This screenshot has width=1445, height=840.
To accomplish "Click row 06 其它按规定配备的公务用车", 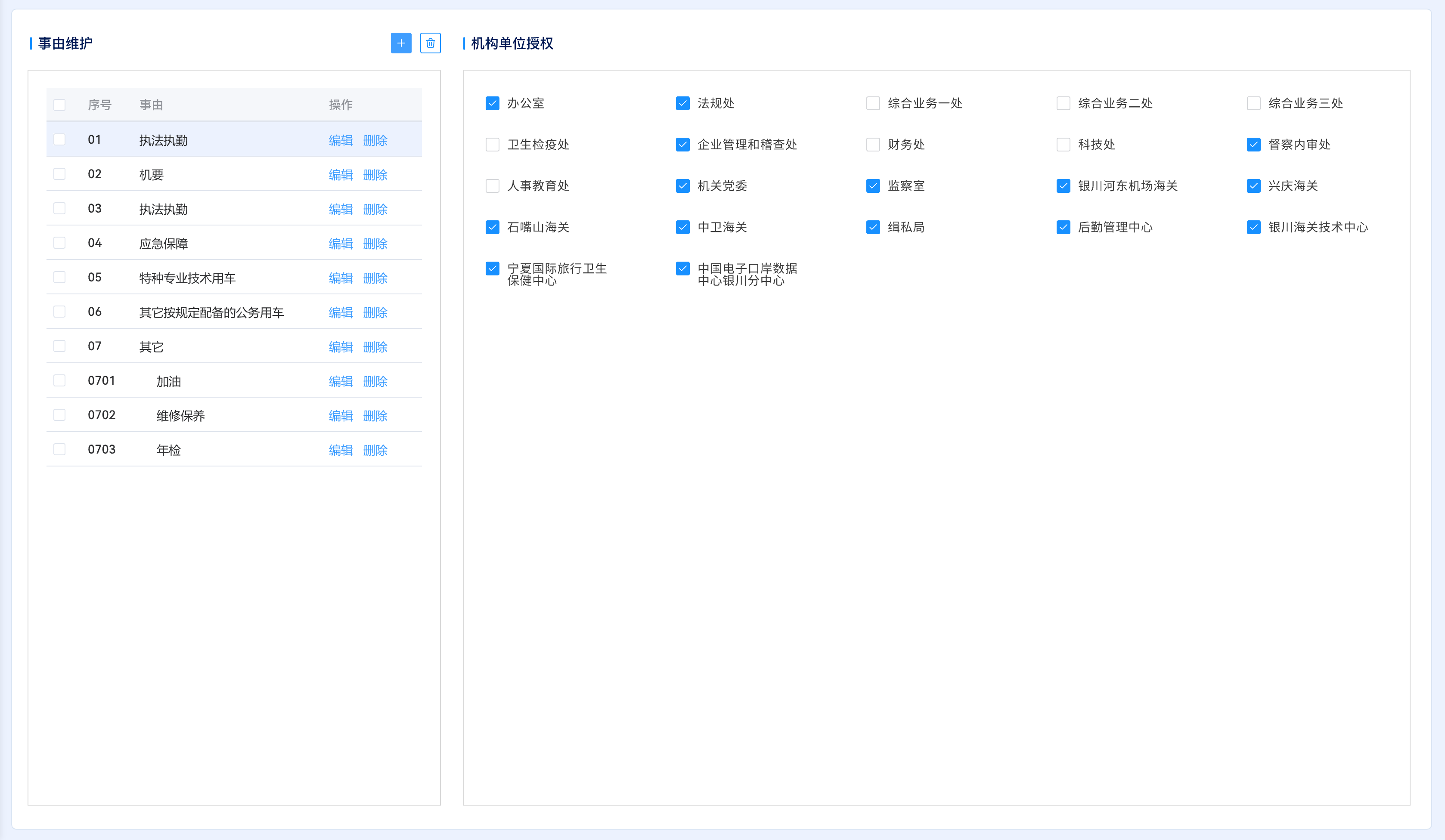I will [x=211, y=312].
